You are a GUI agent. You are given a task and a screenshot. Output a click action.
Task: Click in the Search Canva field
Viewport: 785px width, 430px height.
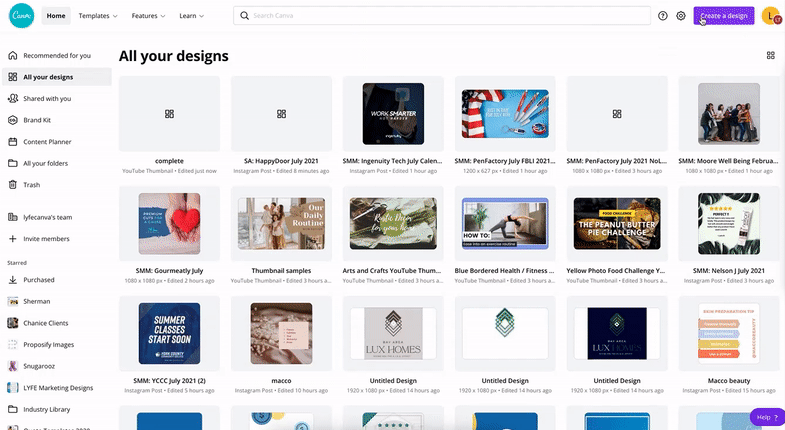pyautogui.click(x=442, y=16)
